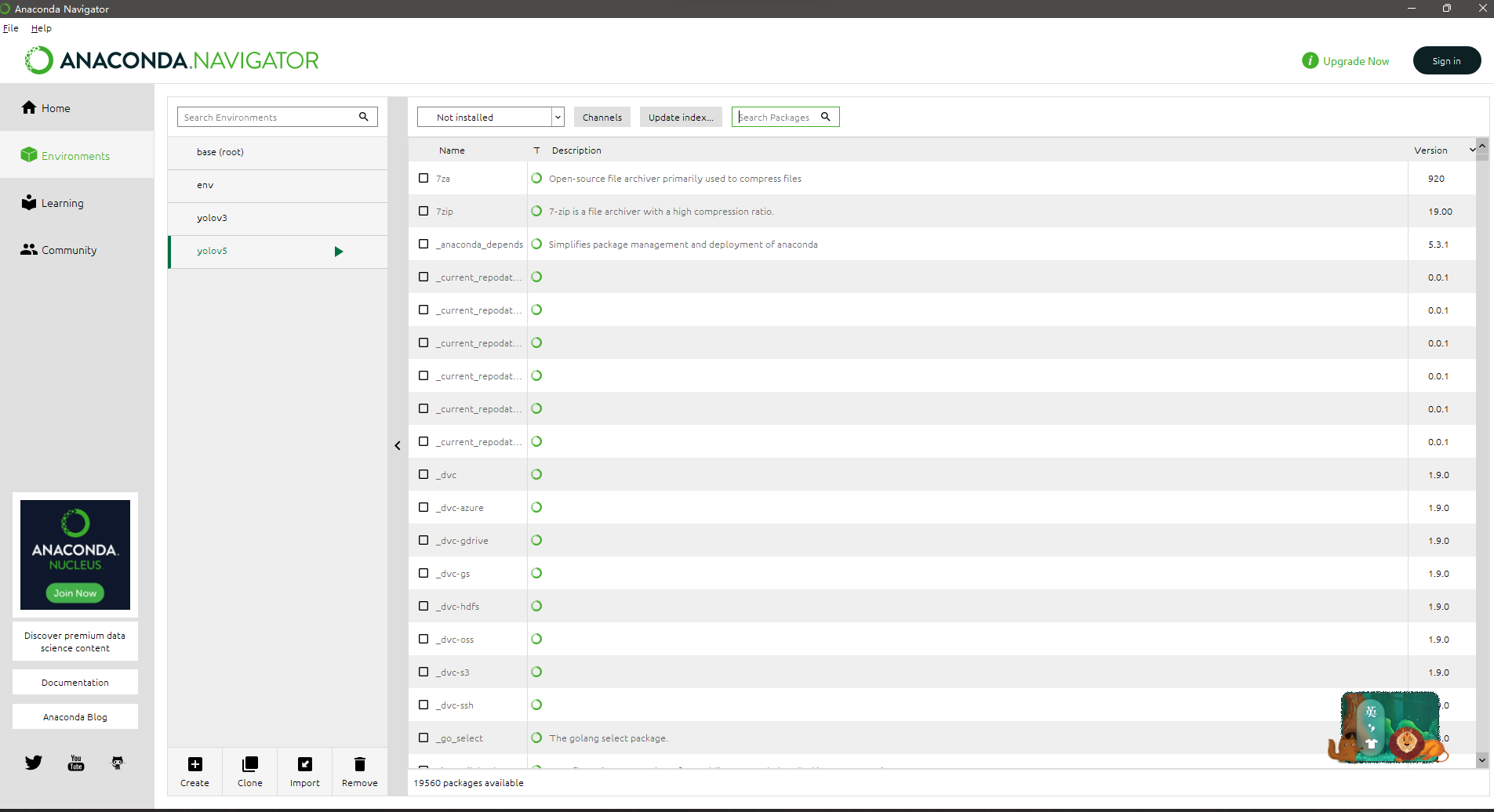The height and width of the screenshot is (812, 1494).
Task: Click the scrollbar down arrow in package list
Action: point(1482,759)
